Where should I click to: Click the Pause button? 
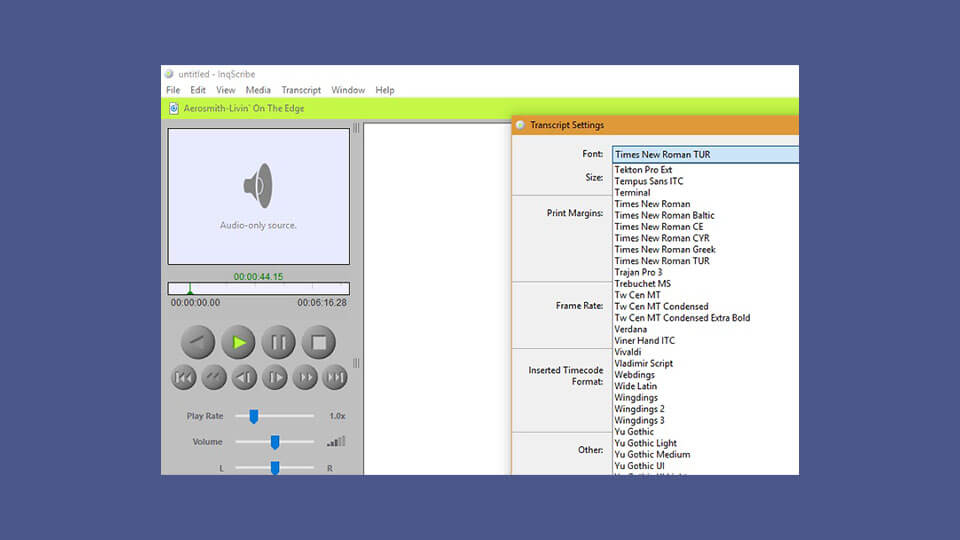(279, 342)
